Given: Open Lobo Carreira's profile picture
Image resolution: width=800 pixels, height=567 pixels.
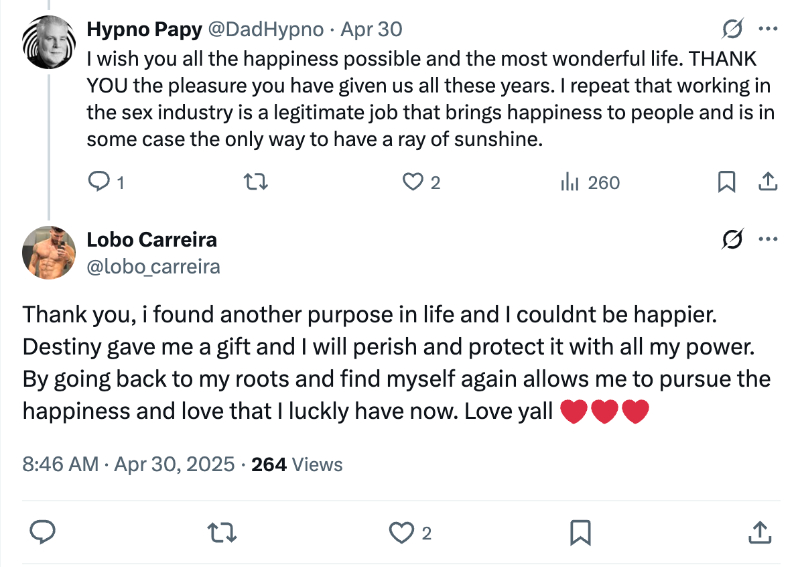Looking at the screenshot, I should (x=48, y=252).
